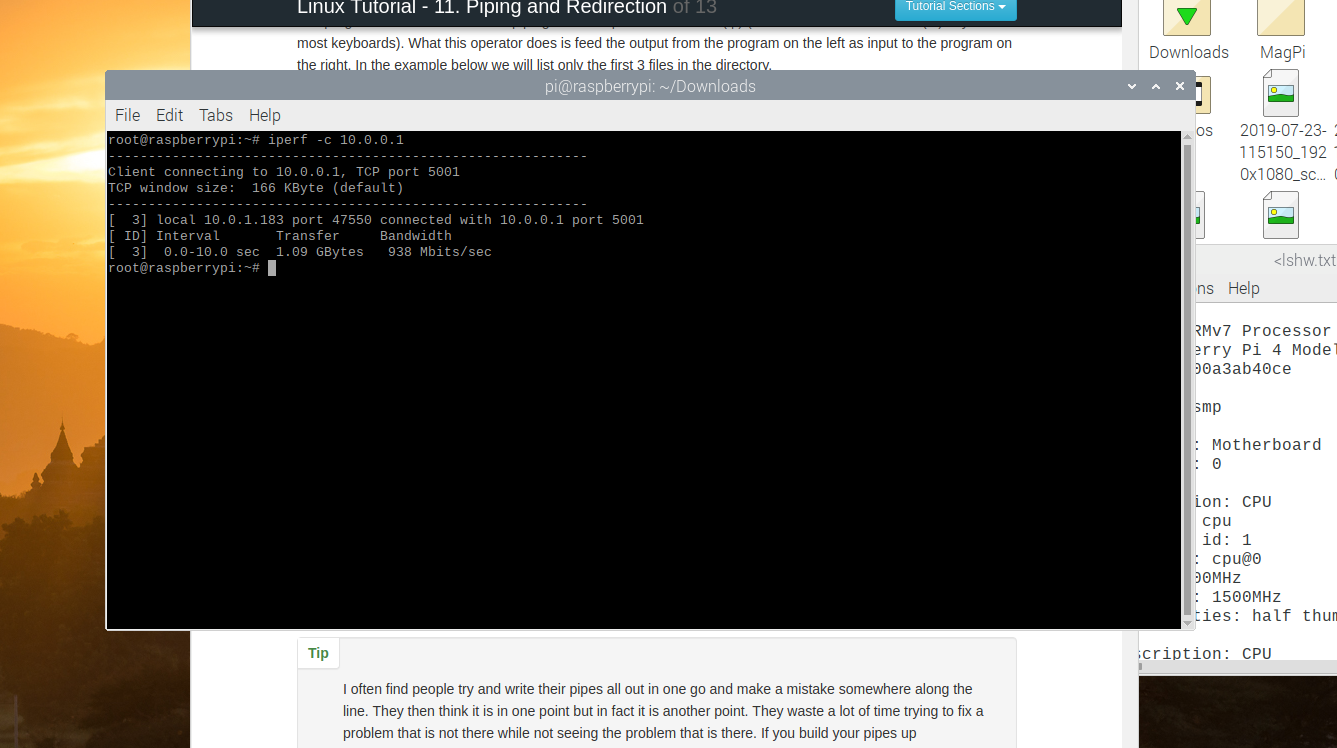
Task: Close the pi@raspberrypi terminal window
Action: click(x=1180, y=87)
